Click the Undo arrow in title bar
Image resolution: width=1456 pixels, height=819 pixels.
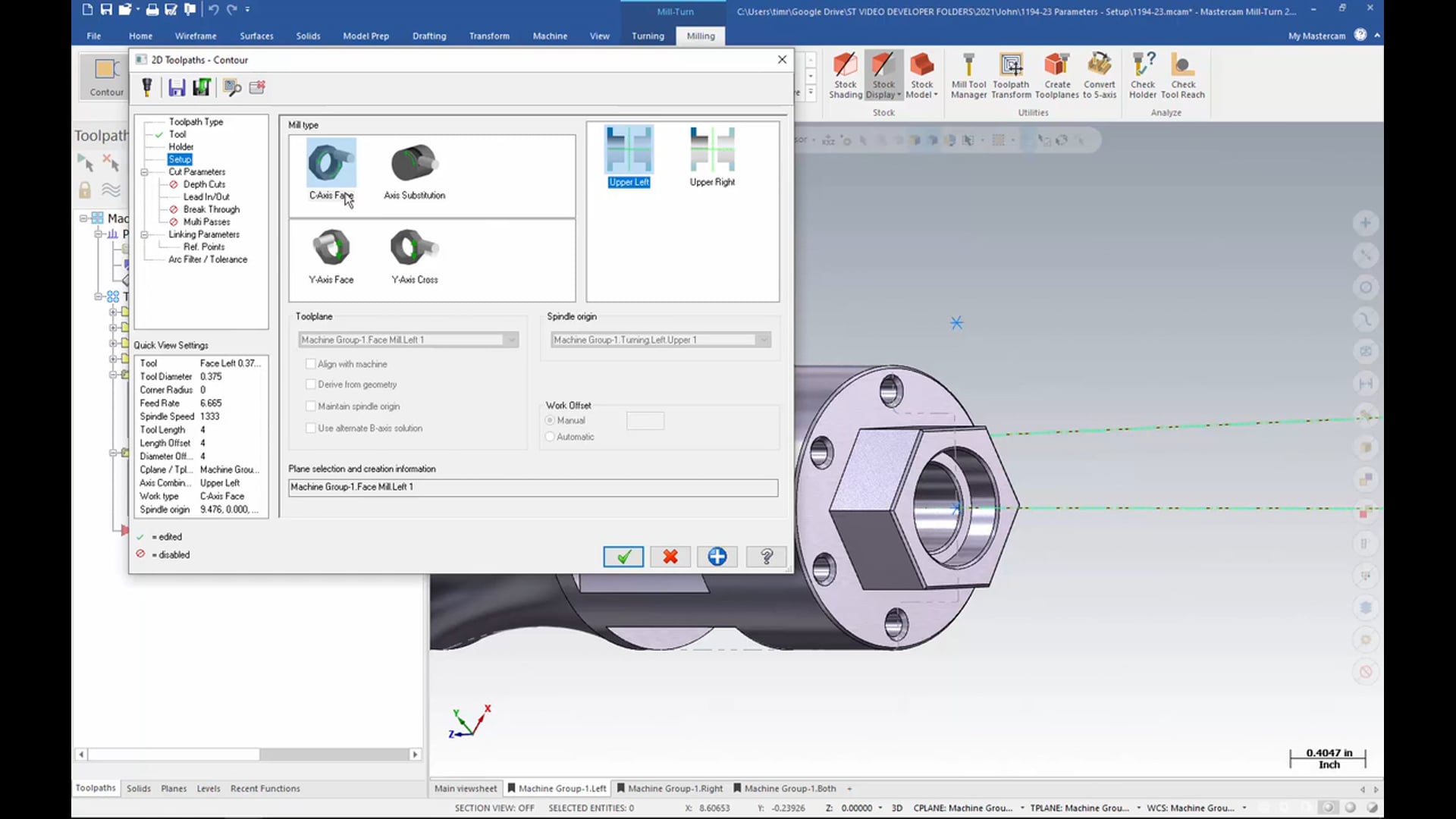point(213,10)
